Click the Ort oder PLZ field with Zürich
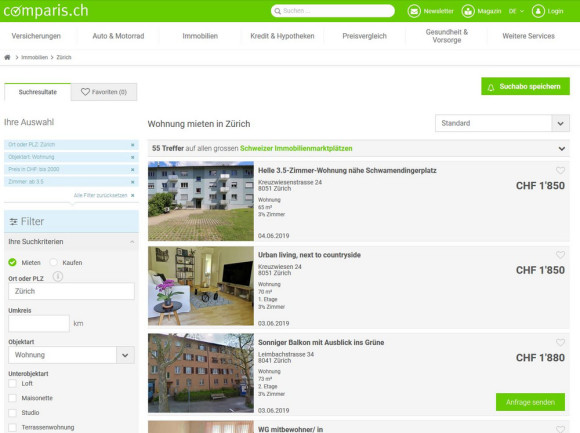580x433 pixels. (x=71, y=291)
